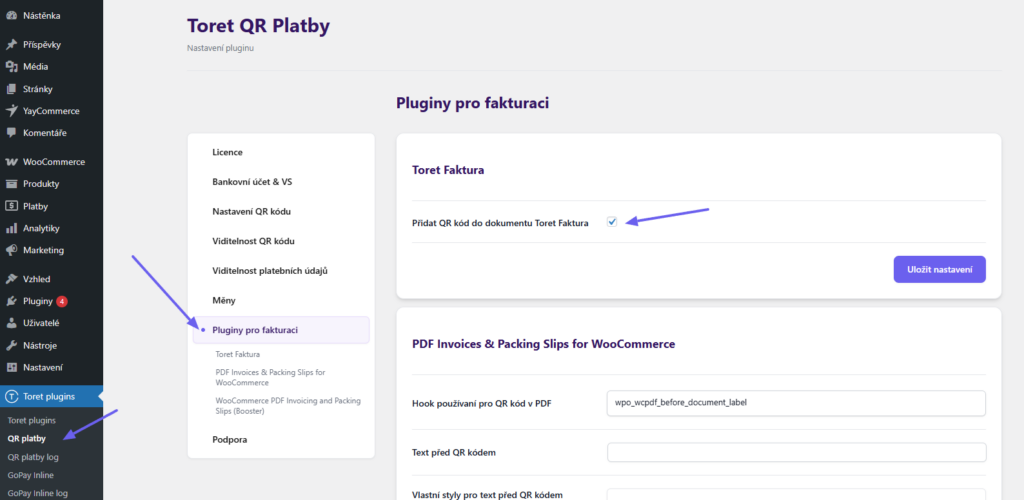
Task: Open the Toret plugins menu item
Action: click(51, 396)
